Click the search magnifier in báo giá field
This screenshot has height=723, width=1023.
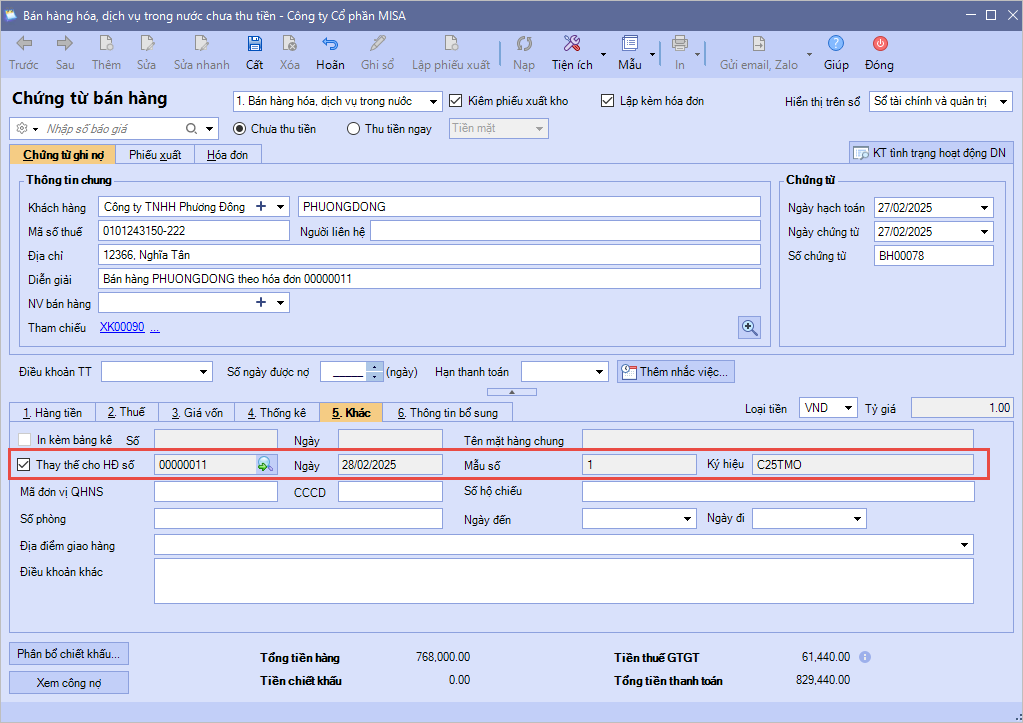point(191,129)
